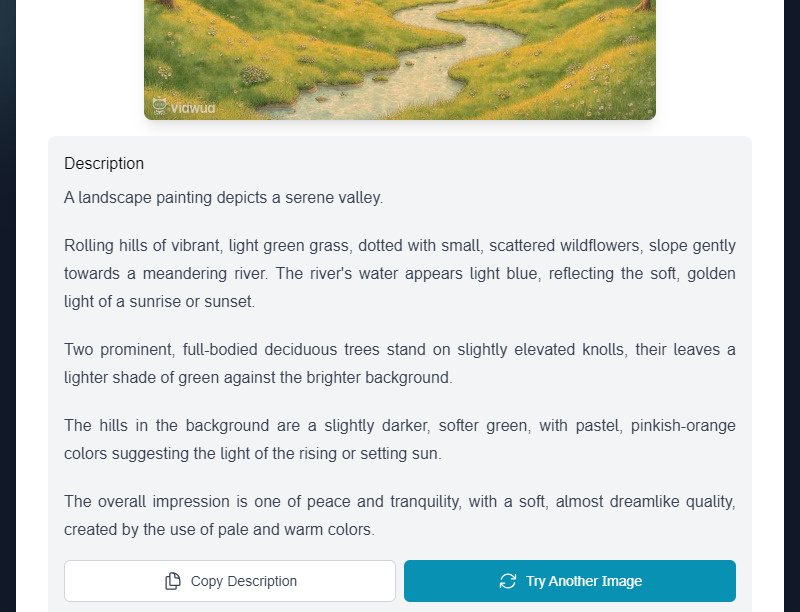
Task: Click the Description heading
Action: (104, 164)
